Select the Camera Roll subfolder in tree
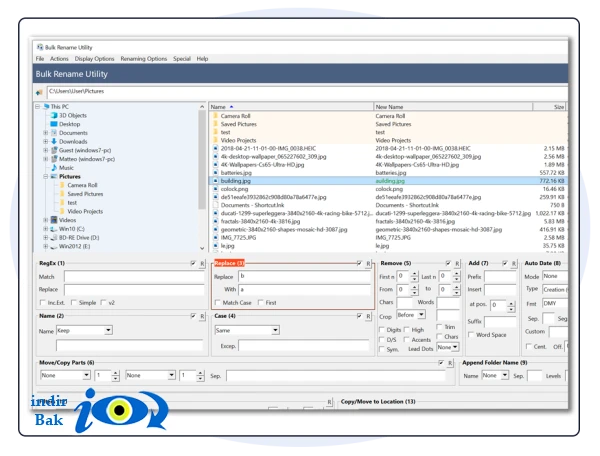Image resolution: width=600 pixels, height=456 pixels. (x=82, y=185)
